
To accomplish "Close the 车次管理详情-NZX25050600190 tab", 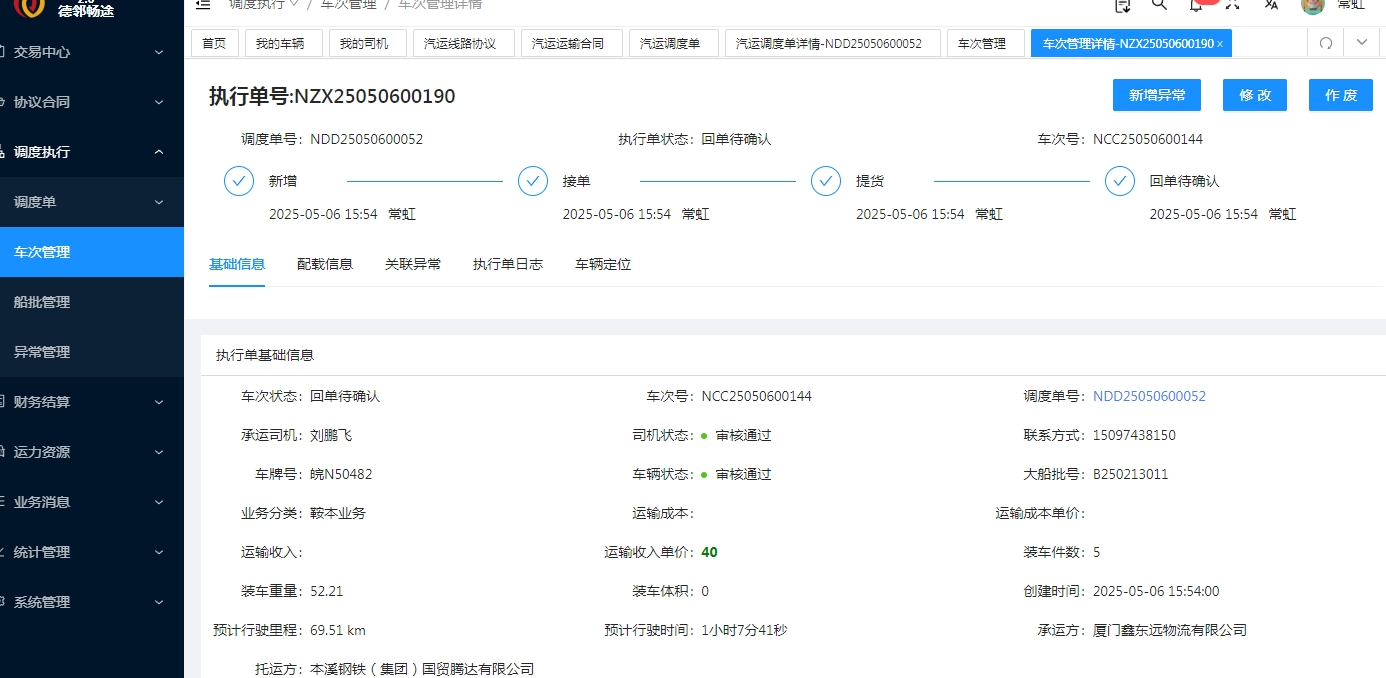I will (1220, 44).
